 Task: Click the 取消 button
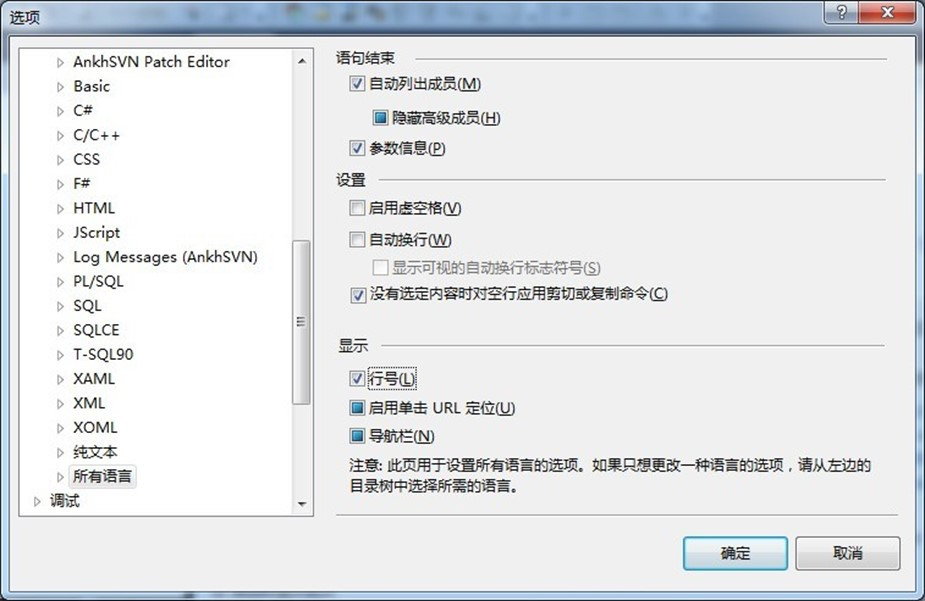click(848, 553)
